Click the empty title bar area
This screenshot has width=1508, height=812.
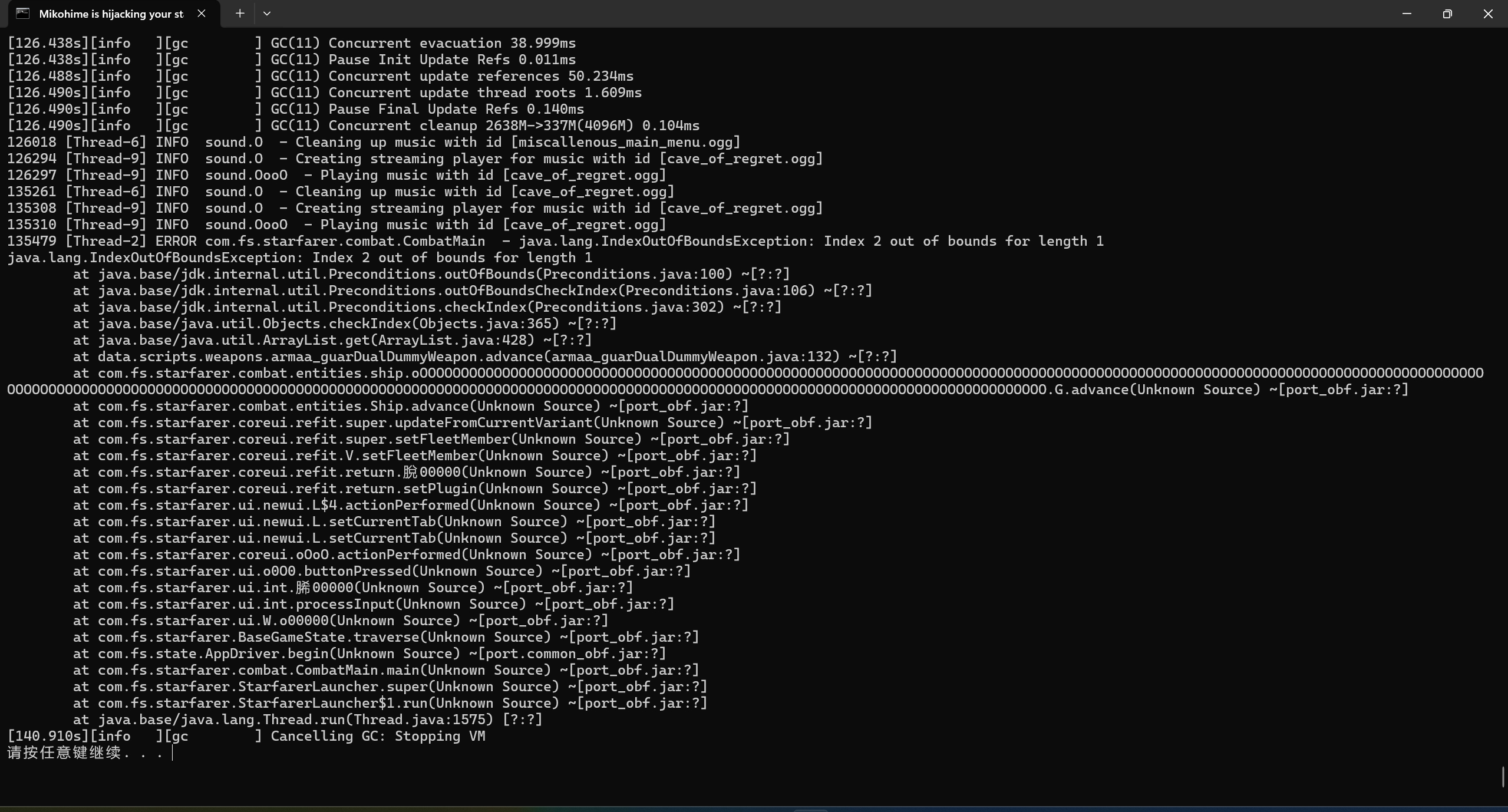tap(825, 14)
